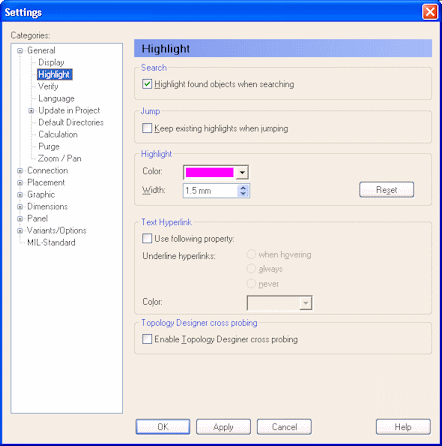Click the Reset button

pyautogui.click(x=387, y=190)
